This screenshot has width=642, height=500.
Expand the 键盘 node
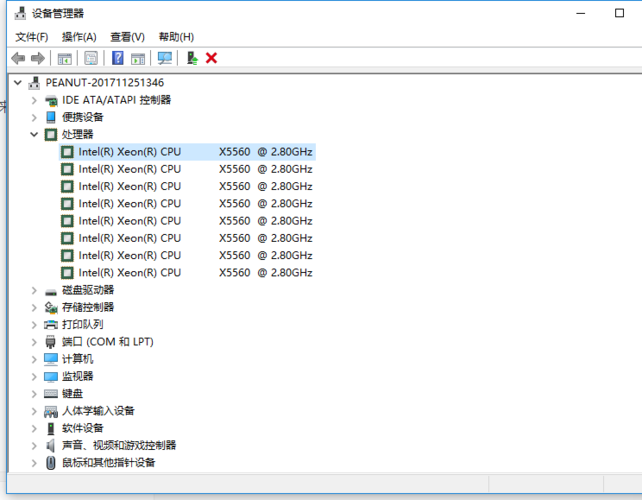coord(34,394)
